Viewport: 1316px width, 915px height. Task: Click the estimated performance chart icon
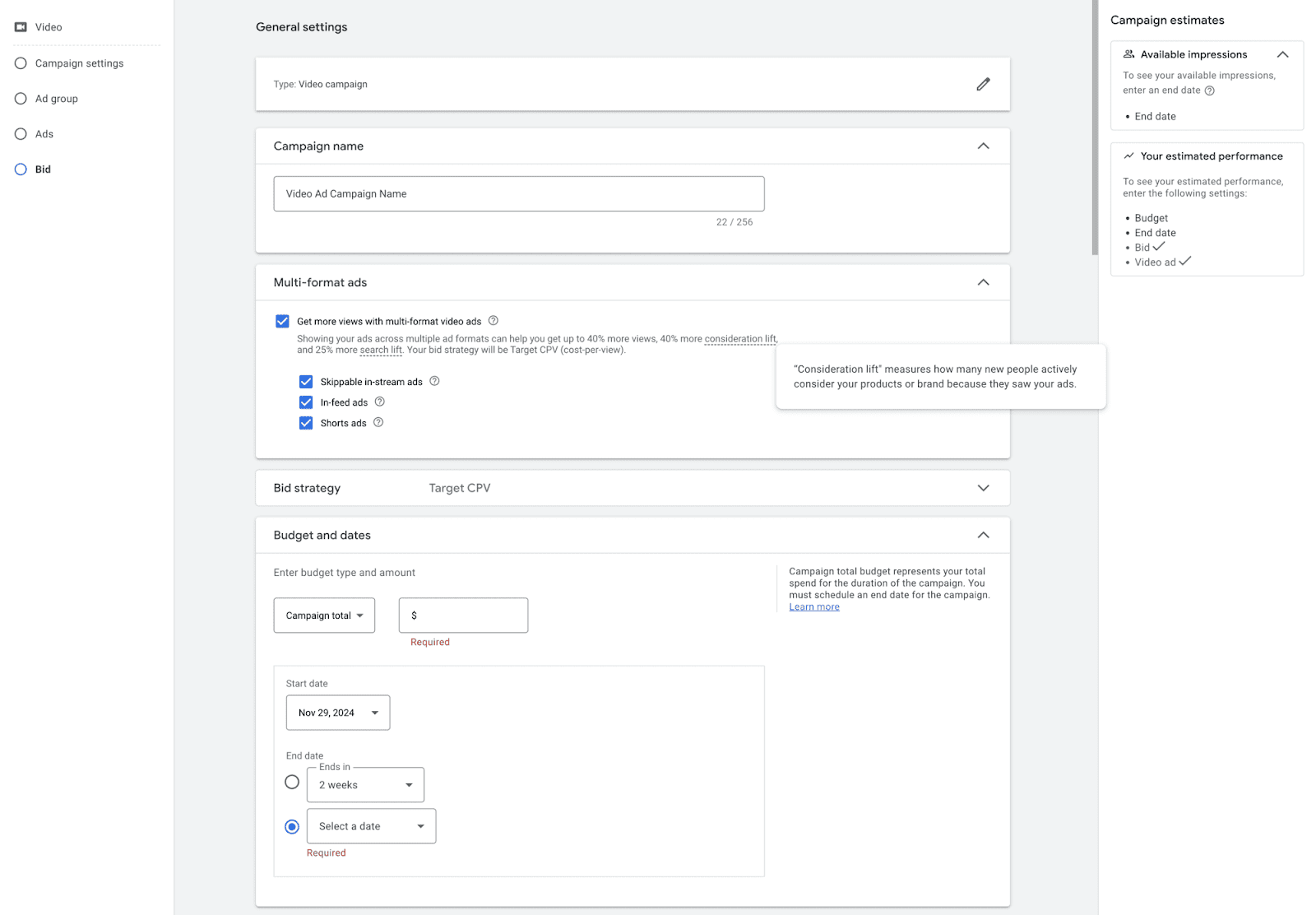point(1128,156)
